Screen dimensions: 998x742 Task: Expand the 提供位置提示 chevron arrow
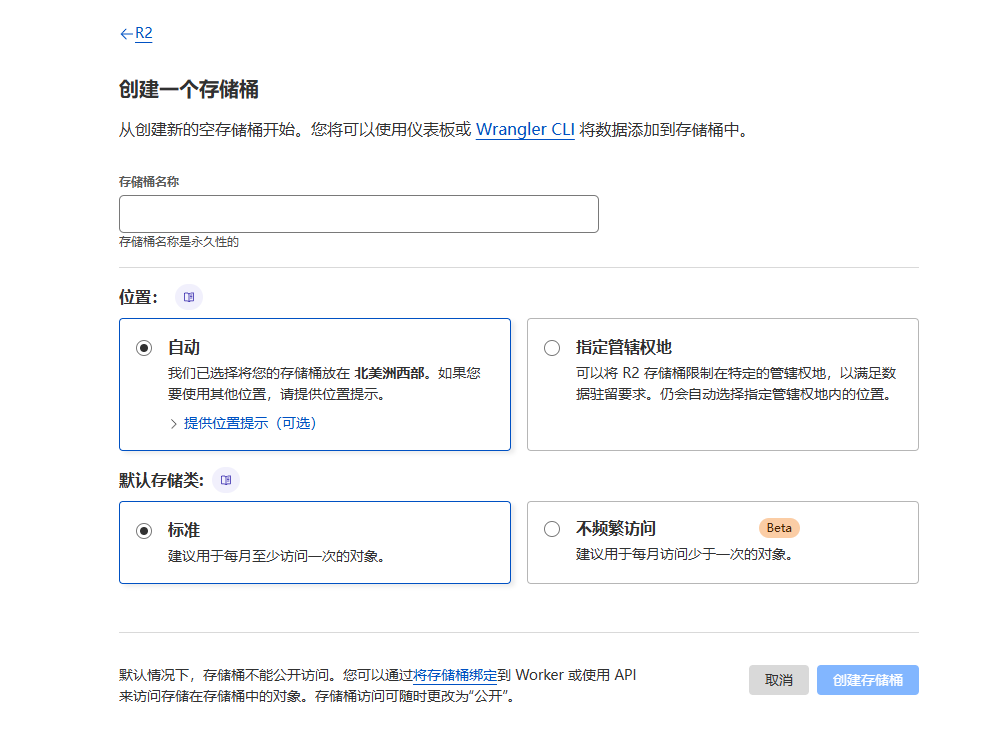coord(174,423)
